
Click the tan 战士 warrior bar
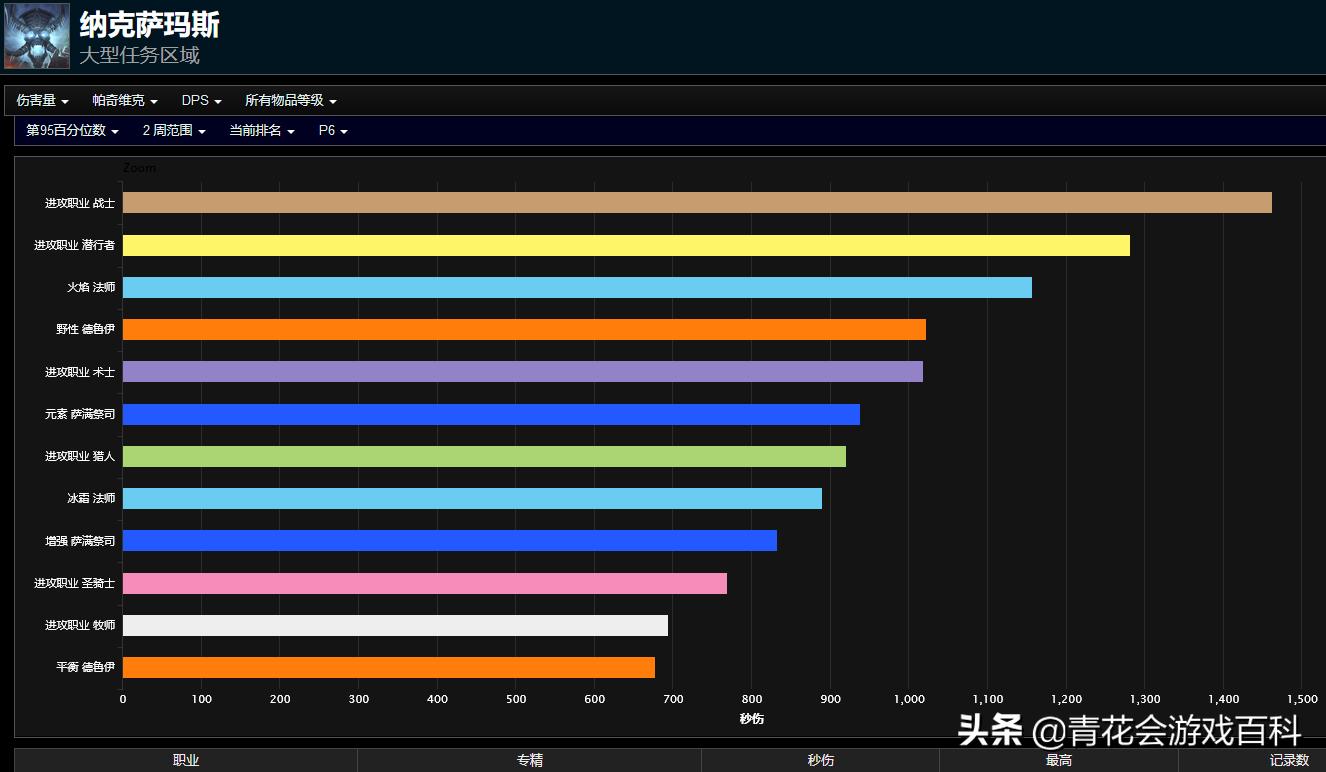pyautogui.click(x=697, y=203)
